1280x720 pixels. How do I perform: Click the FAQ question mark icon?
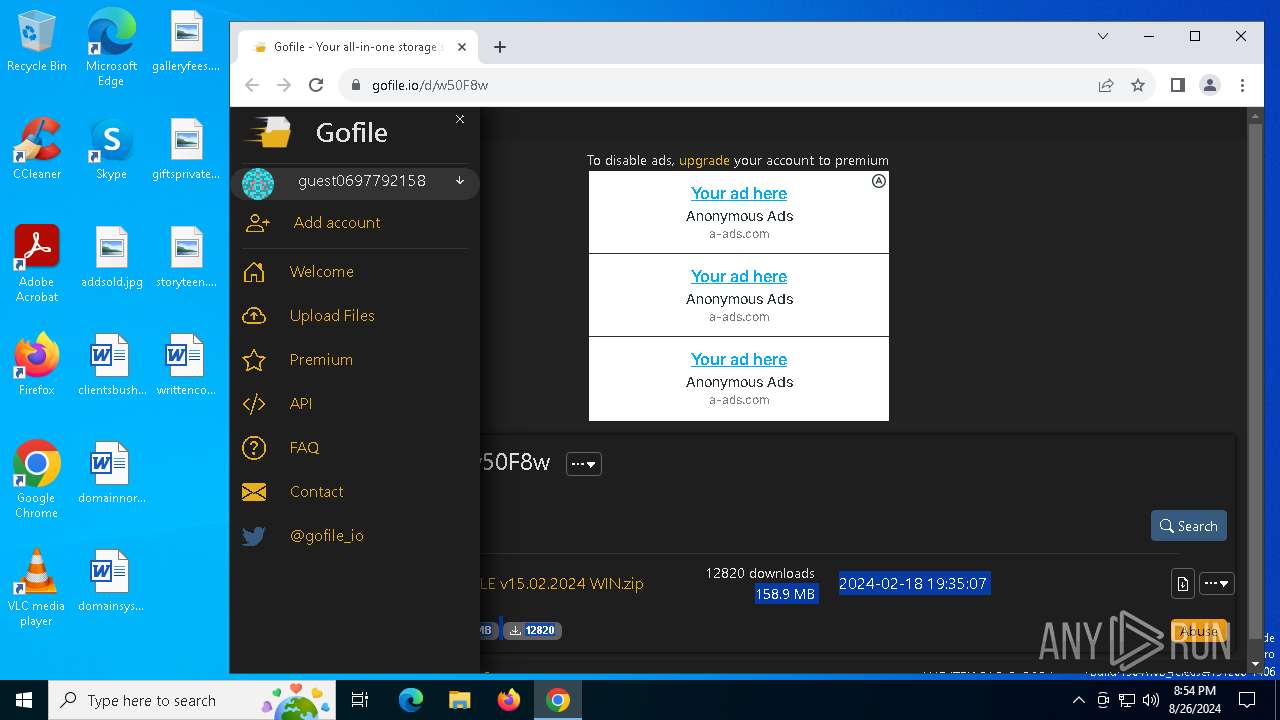coord(254,448)
